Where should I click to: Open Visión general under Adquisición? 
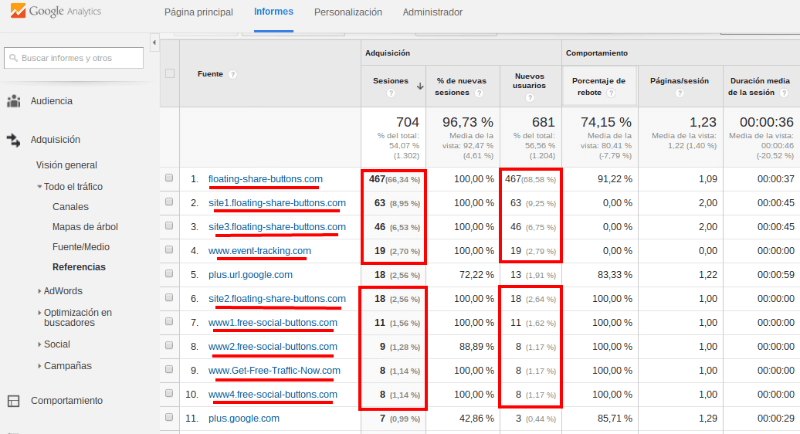click(66, 165)
